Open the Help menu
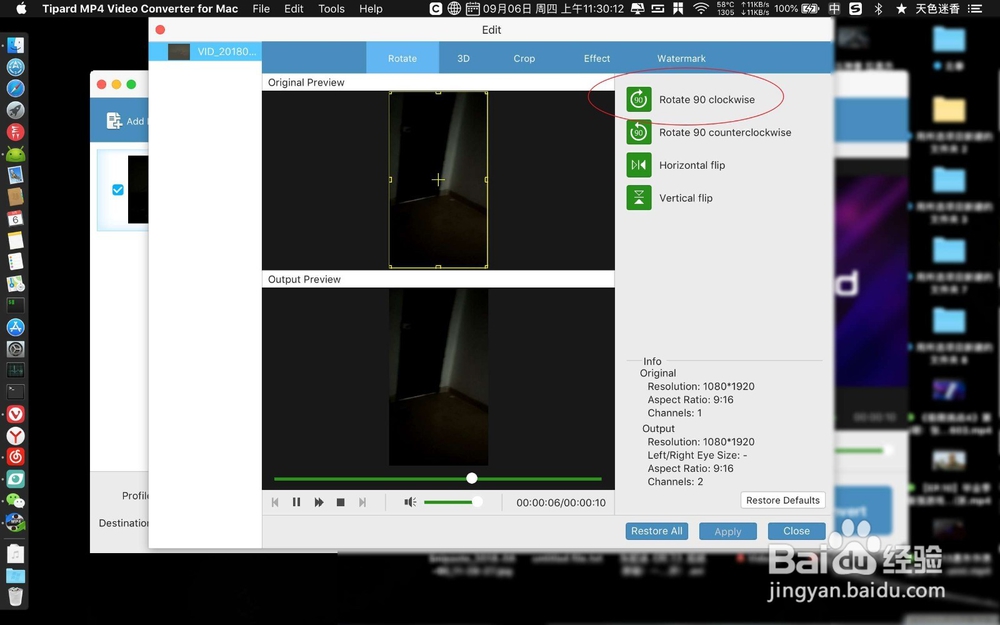 pyautogui.click(x=371, y=8)
